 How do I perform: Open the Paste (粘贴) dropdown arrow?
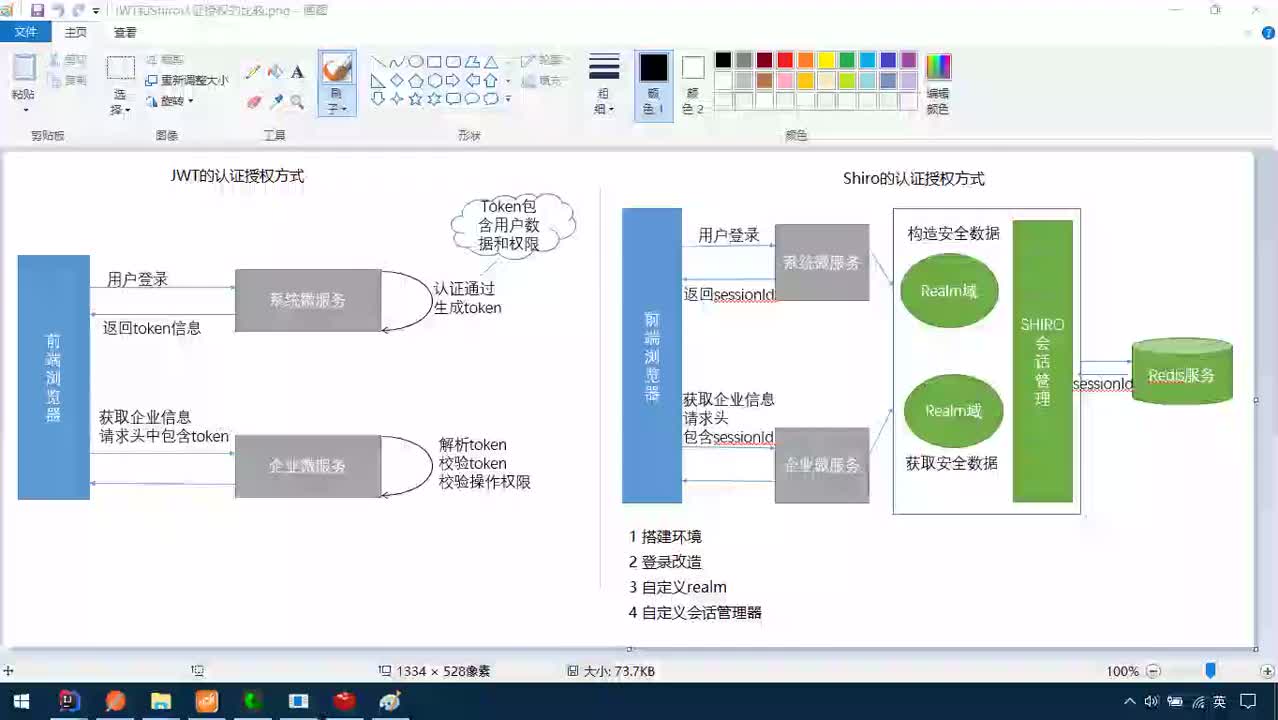(24, 109)
